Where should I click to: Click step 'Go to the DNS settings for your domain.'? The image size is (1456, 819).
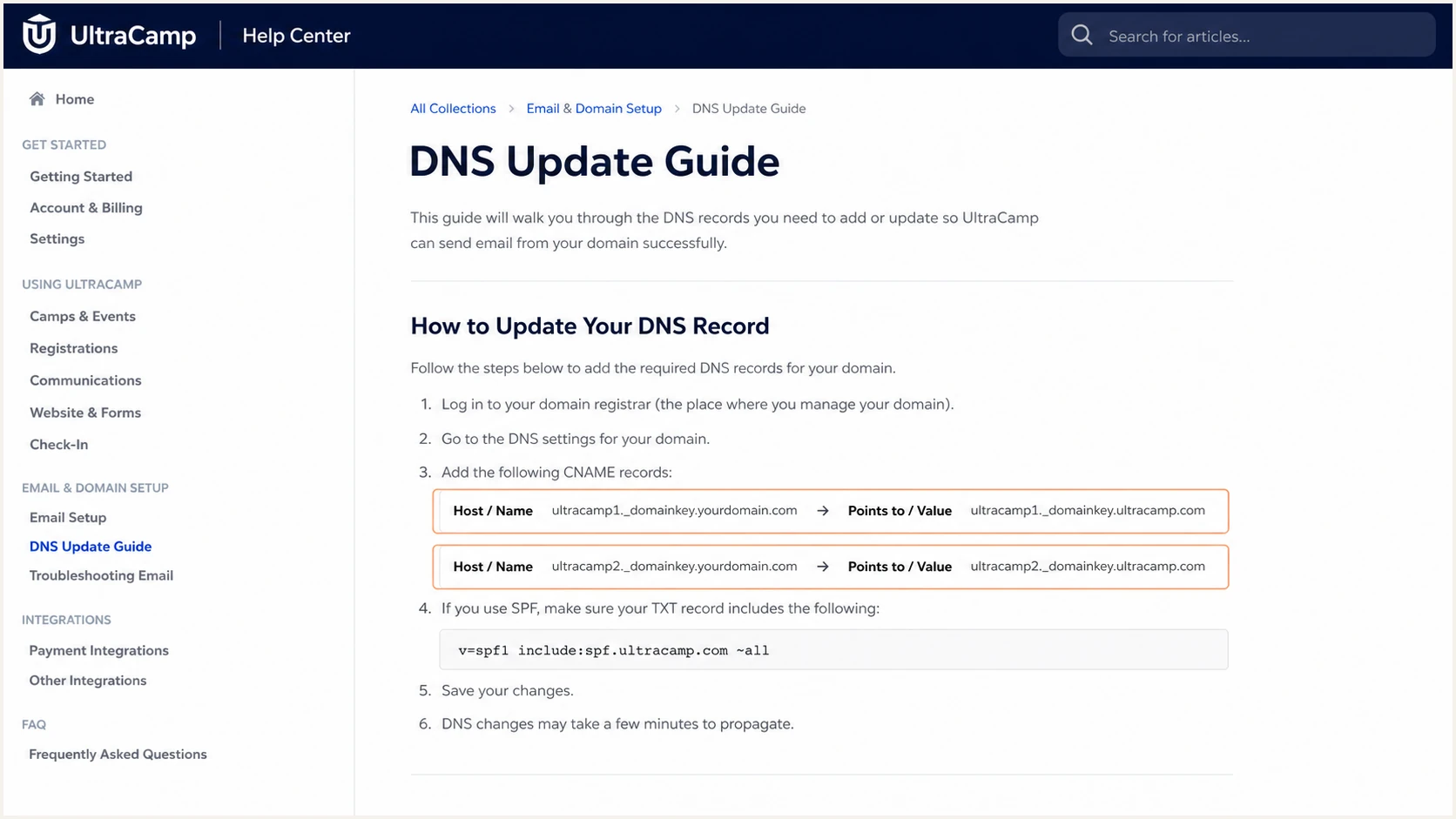click(576, 439)
